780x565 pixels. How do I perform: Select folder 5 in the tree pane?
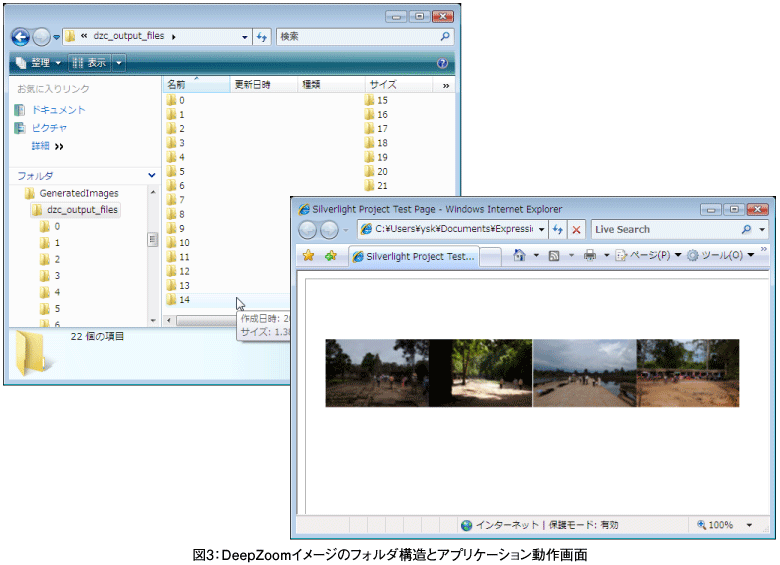point(51,308)
